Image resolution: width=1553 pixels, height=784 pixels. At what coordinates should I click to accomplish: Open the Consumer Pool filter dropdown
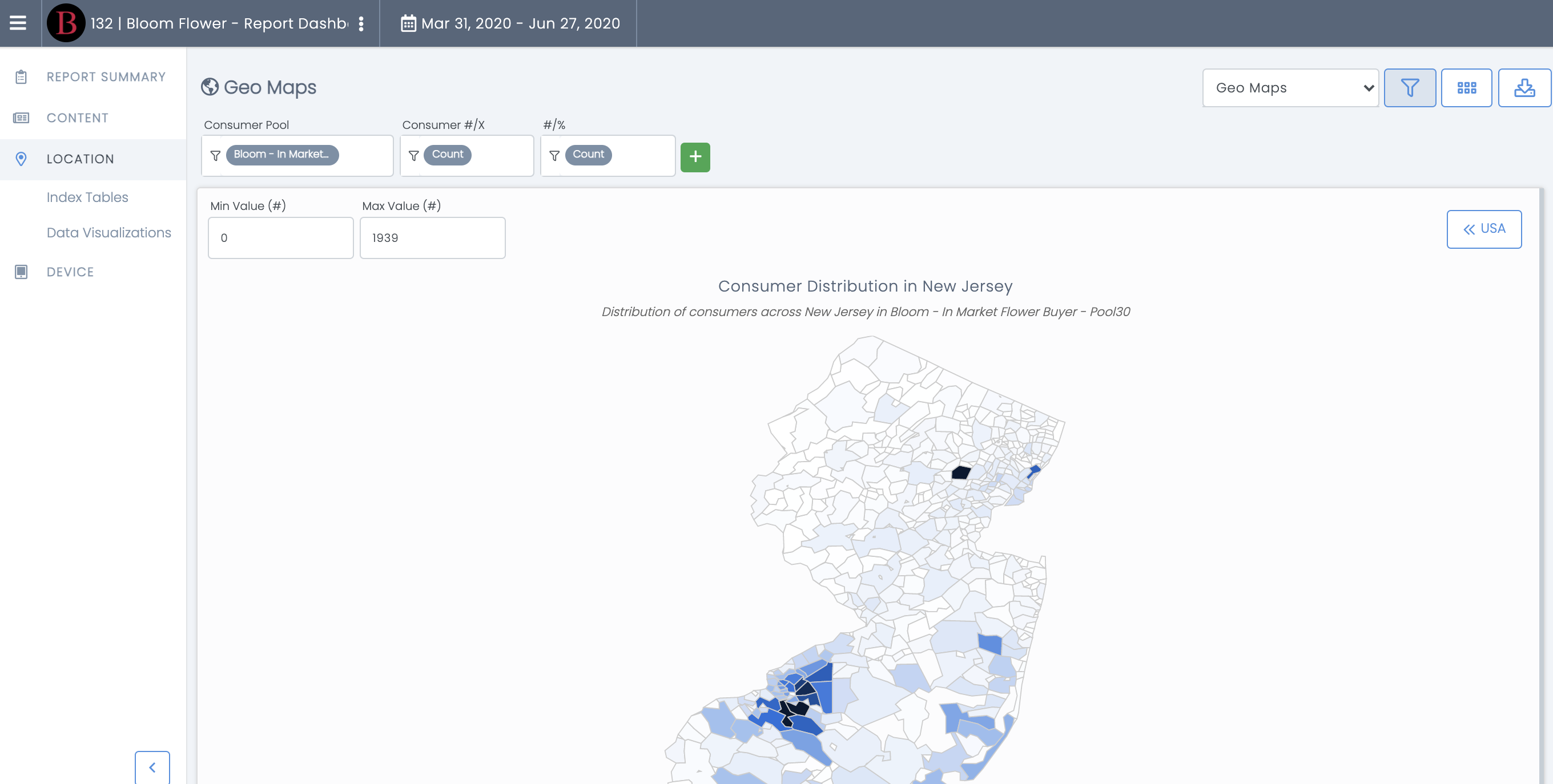pyautogui.click(x=297, y=155)
